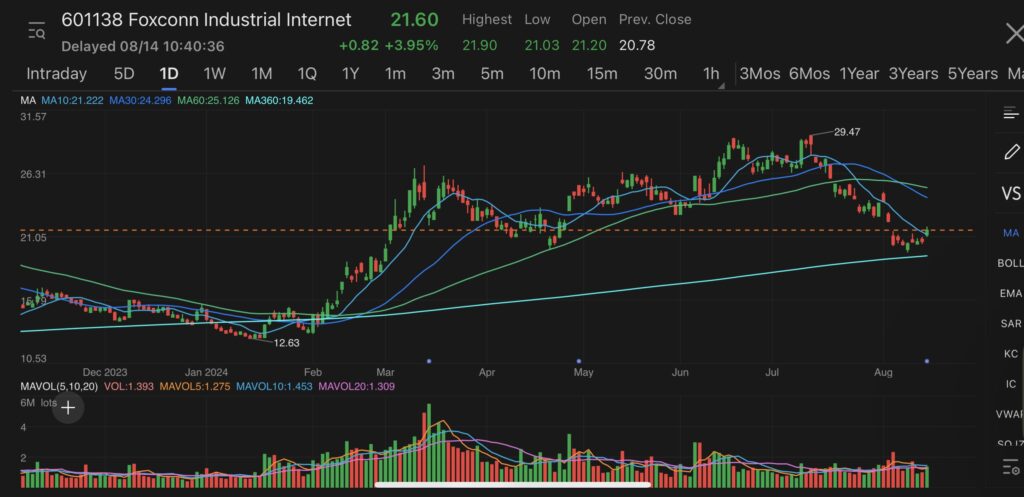The height and width of the screenshot is (497, 1024).
Task: Select the 1W period tab
Action: coord(215,74)
